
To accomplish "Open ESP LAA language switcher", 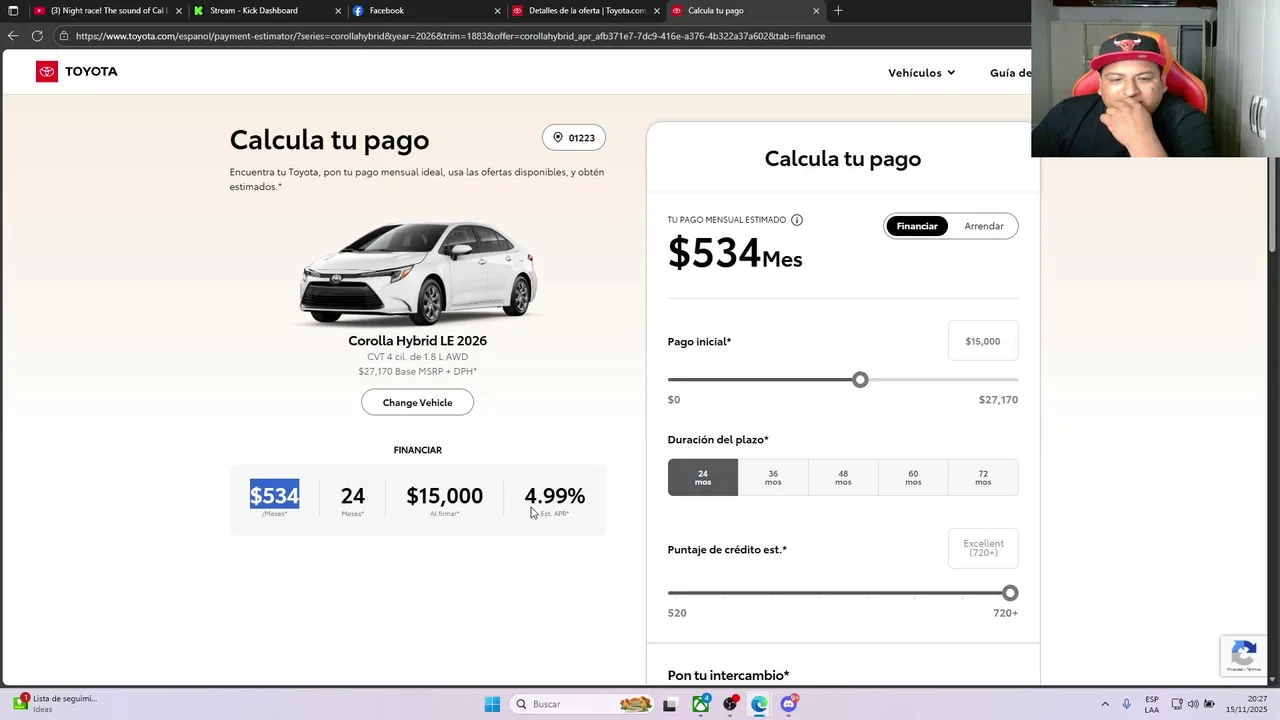I will click(1152, 704).
